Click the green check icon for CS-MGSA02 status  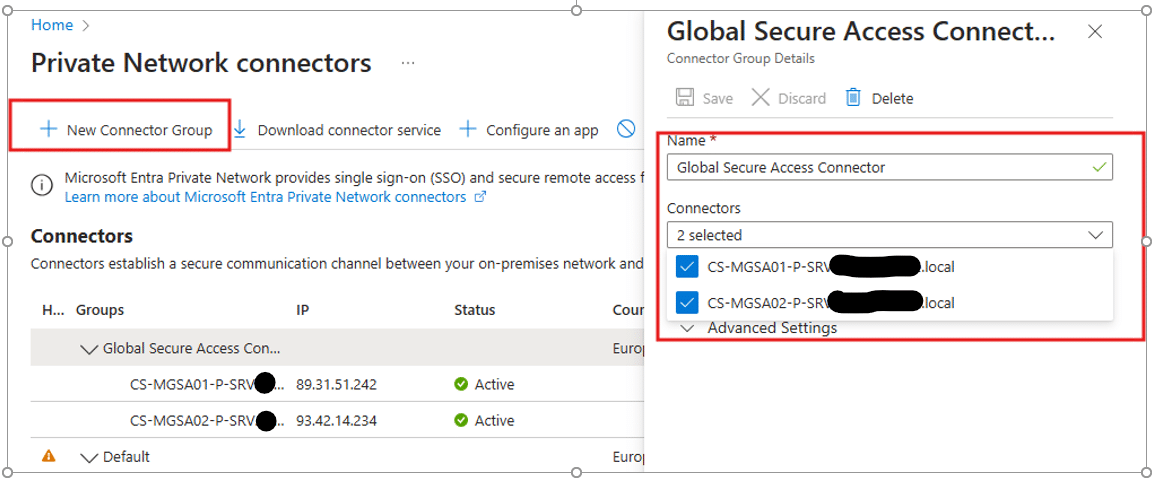pyautogui.click(x=461, y=421)
